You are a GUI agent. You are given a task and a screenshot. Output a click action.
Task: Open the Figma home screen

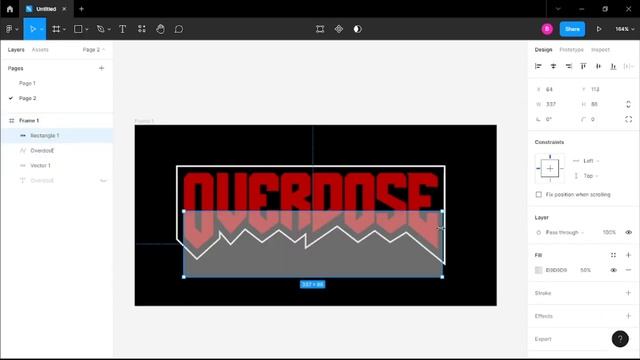tap(10, 9)
